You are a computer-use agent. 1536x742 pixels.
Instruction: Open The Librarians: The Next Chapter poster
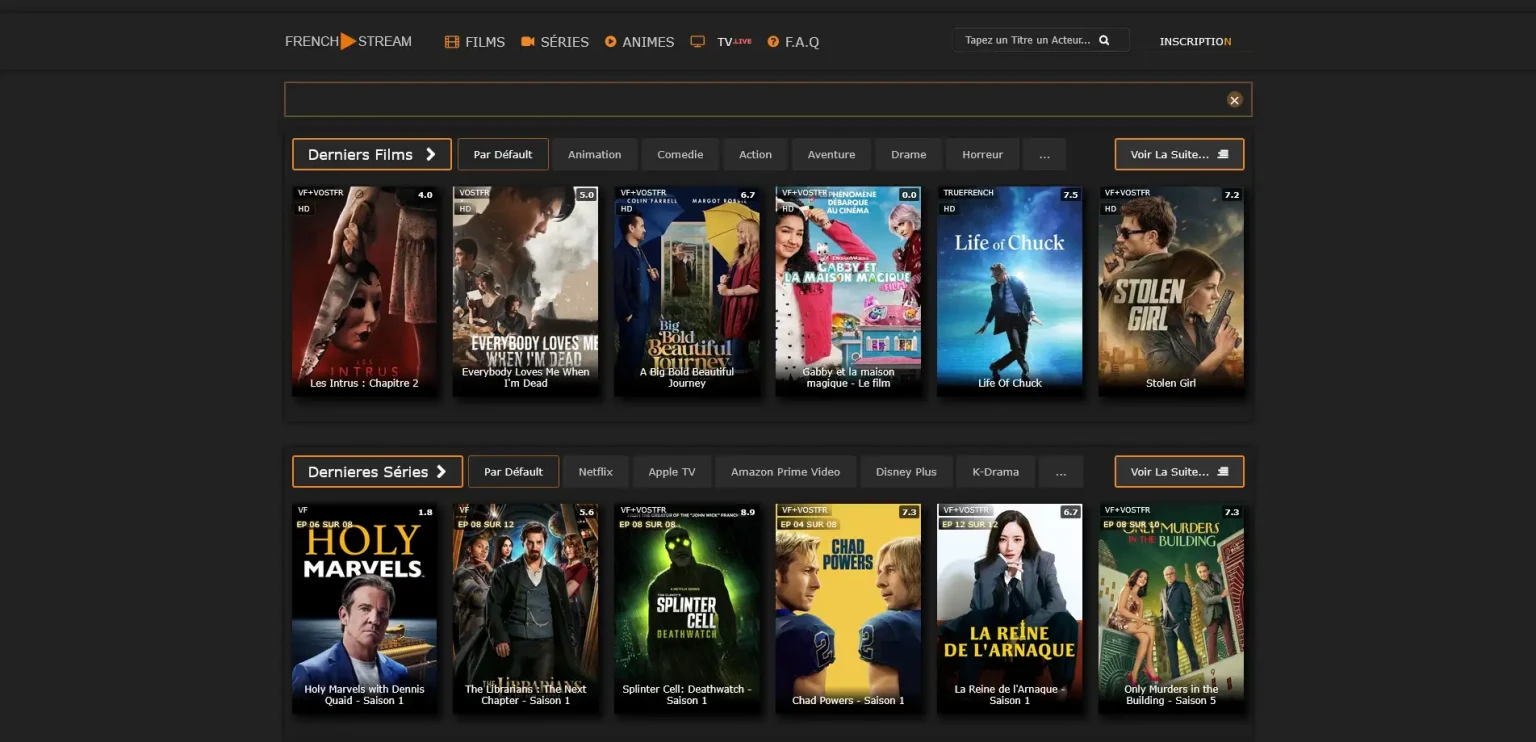tap(525, 608)
